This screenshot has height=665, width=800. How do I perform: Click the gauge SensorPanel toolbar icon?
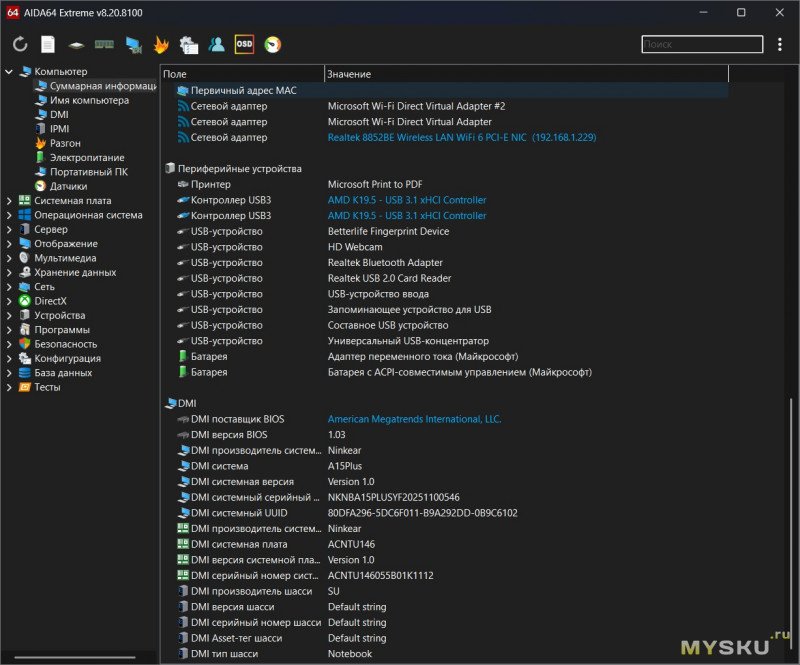pos(273,45)
